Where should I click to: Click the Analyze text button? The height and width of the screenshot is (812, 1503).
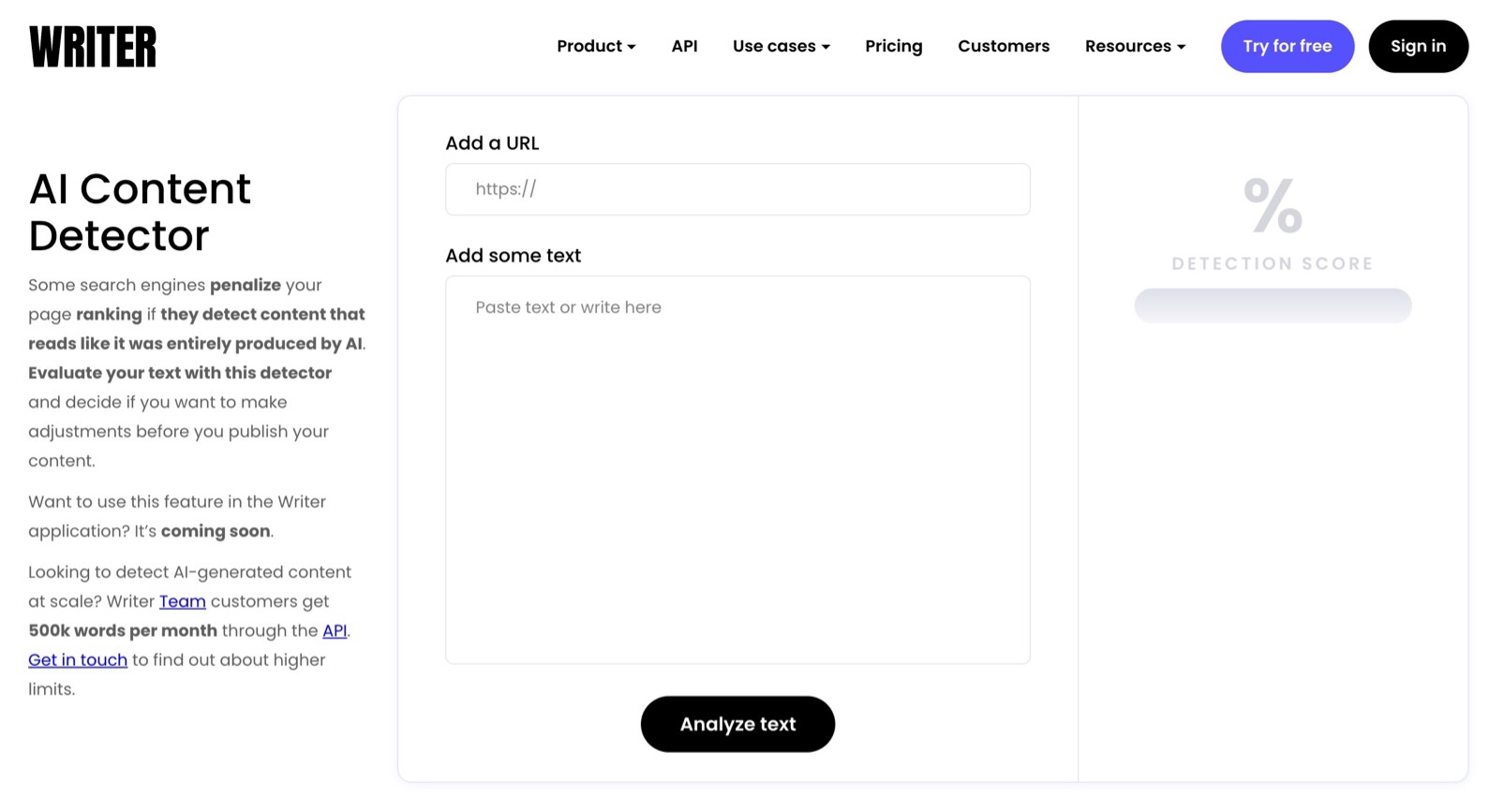[x=737, y=724]
